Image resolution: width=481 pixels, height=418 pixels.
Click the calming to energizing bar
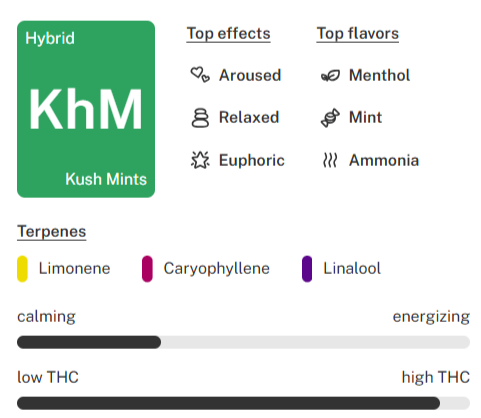[x=243, y=342]
